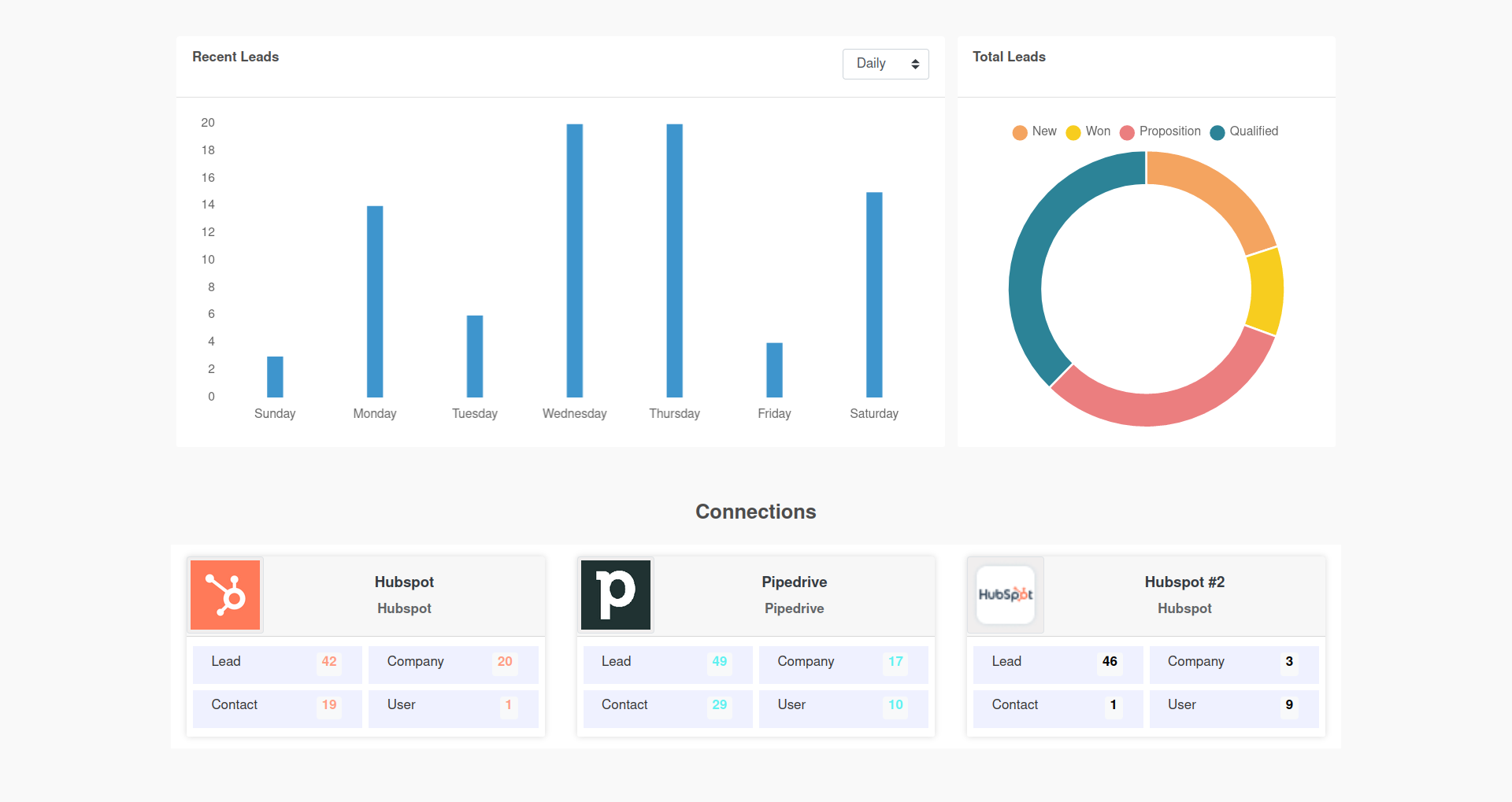Open the Hubspot #2 connection title
Viewport: 1512px width, 802px height.
tap(1184, 582)
